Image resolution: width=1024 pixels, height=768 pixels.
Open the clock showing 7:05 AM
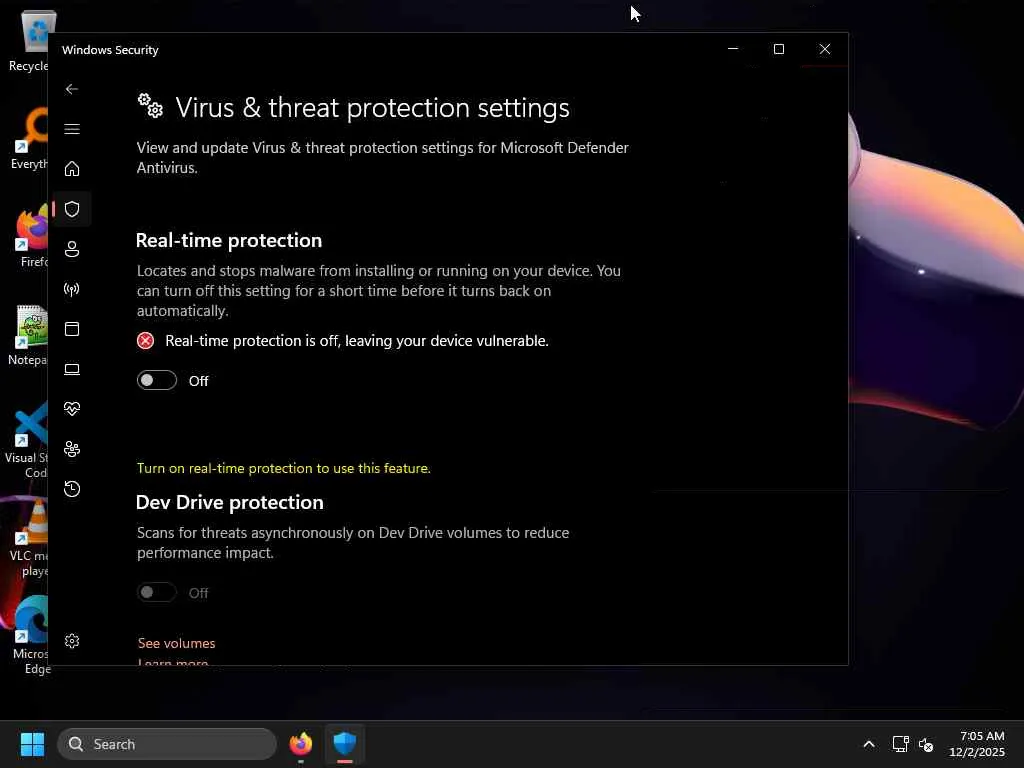point(977,744)
